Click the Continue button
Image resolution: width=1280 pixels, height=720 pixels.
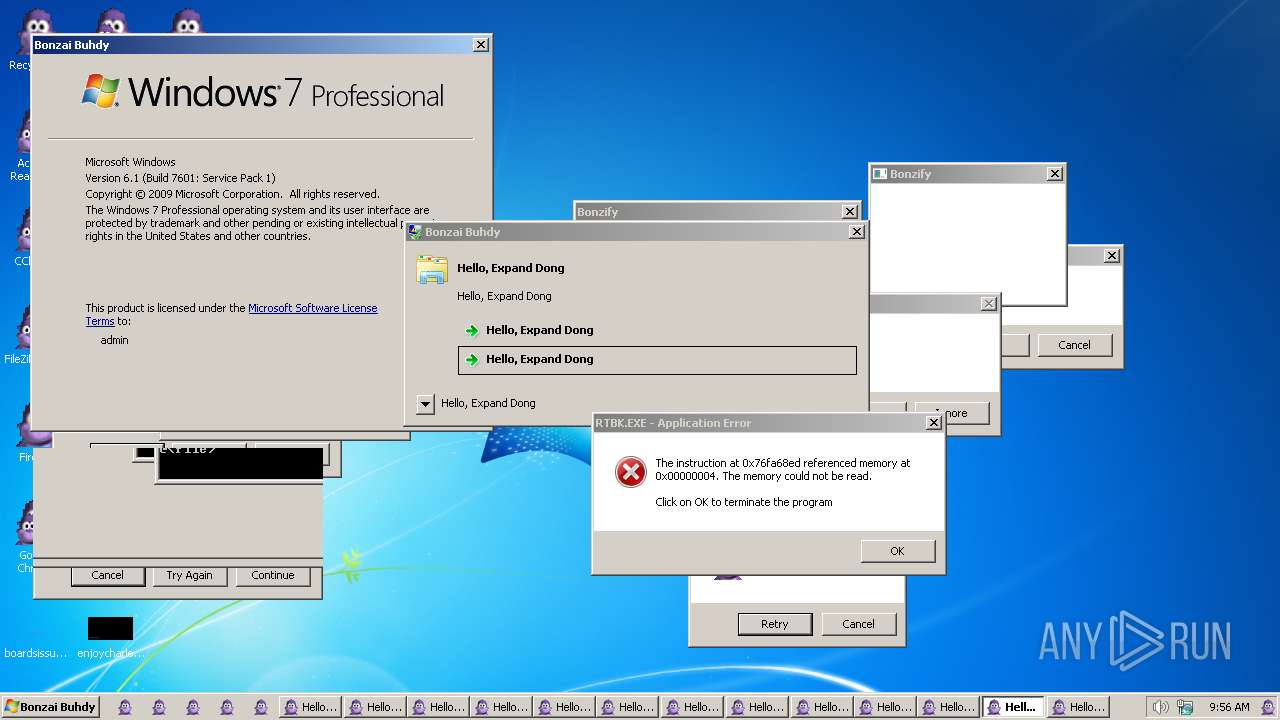click(x=273, y=576)
